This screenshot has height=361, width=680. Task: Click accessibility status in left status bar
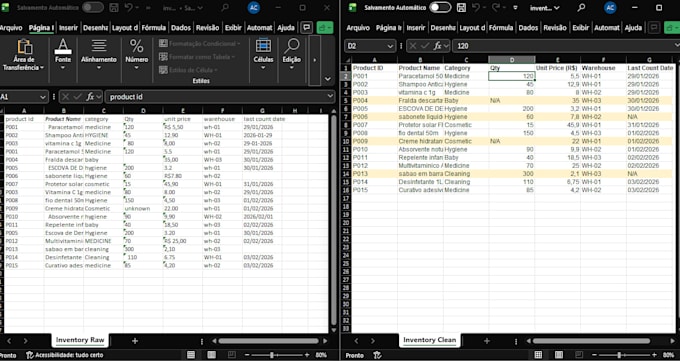pos(65,355)
